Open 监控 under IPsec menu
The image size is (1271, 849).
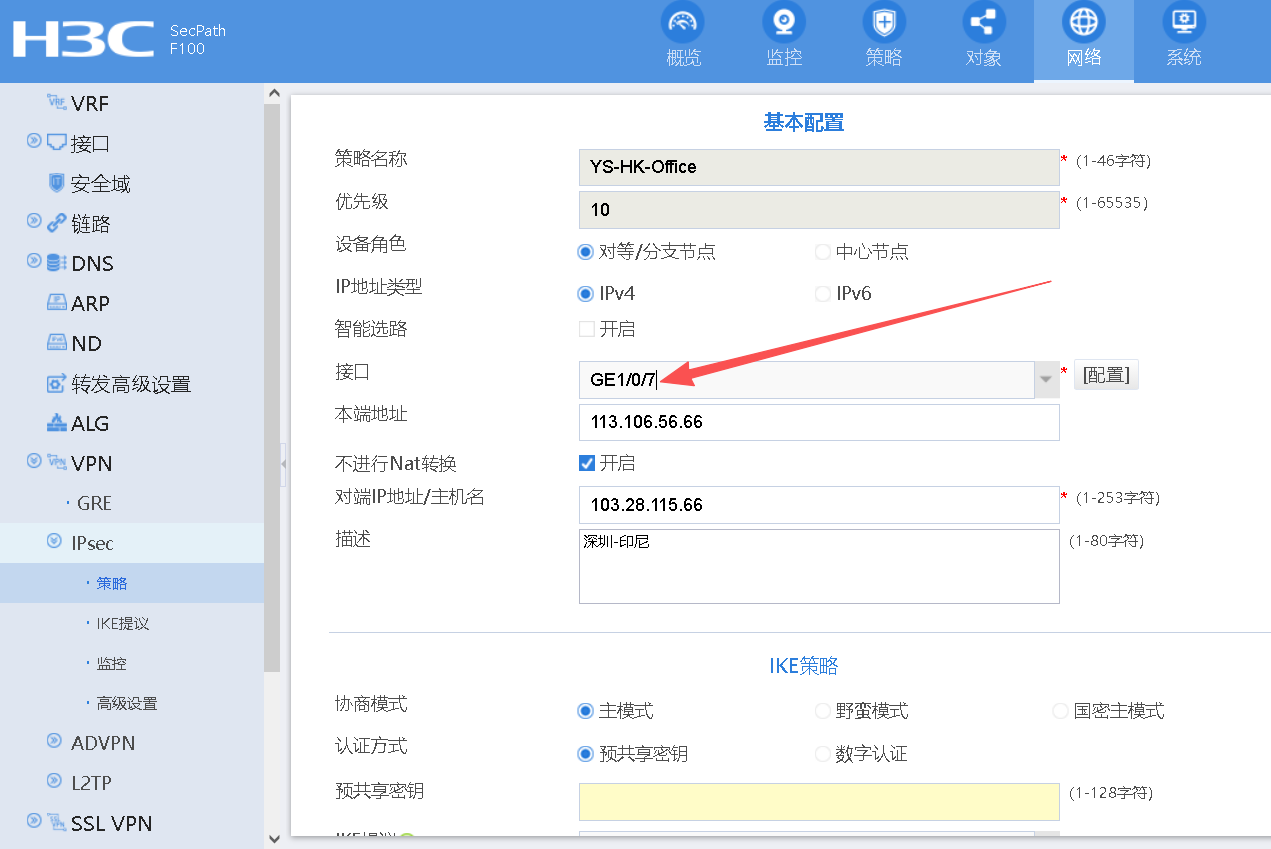[x=112, y=663]
